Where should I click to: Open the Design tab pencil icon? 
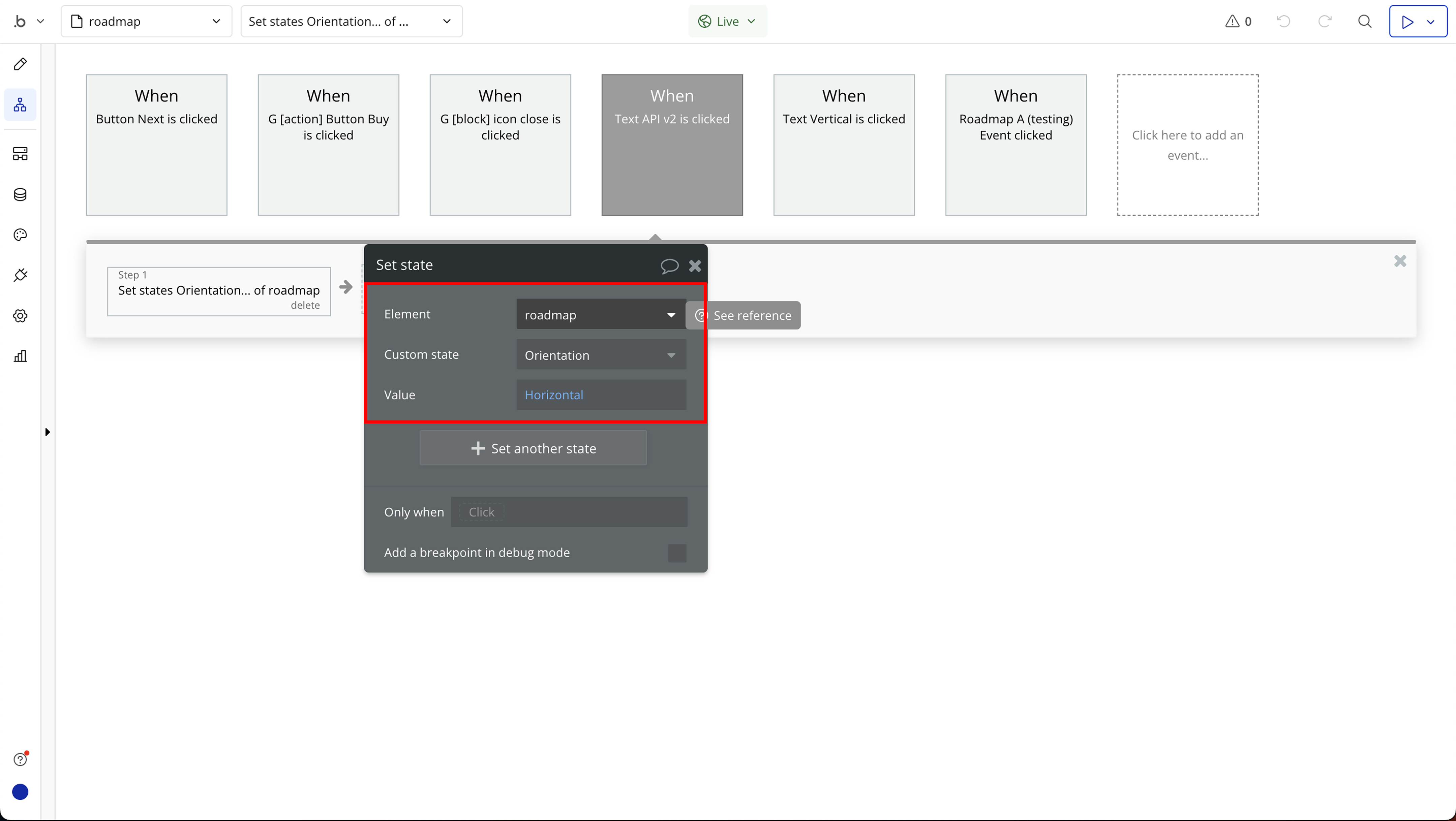coord(20,64)
